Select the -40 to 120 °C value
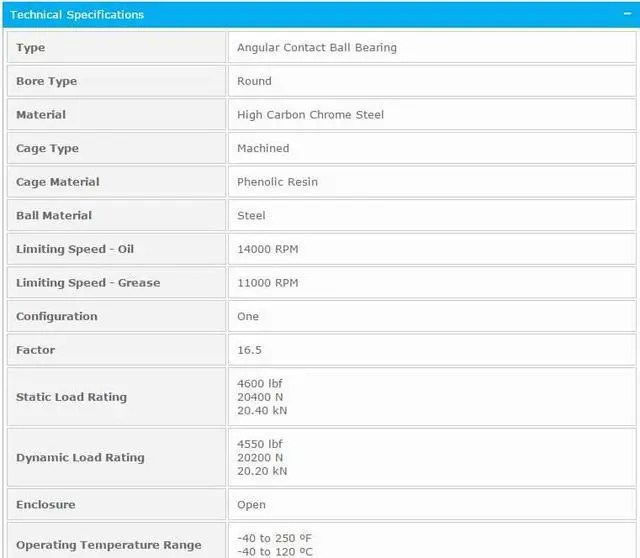This screenshot has height=558, width=640. (x=275, y=552)
